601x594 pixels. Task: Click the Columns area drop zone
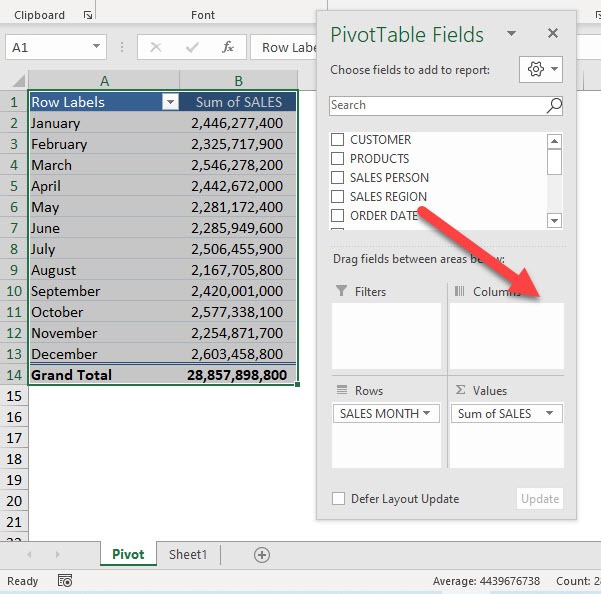tap(507, 336)
